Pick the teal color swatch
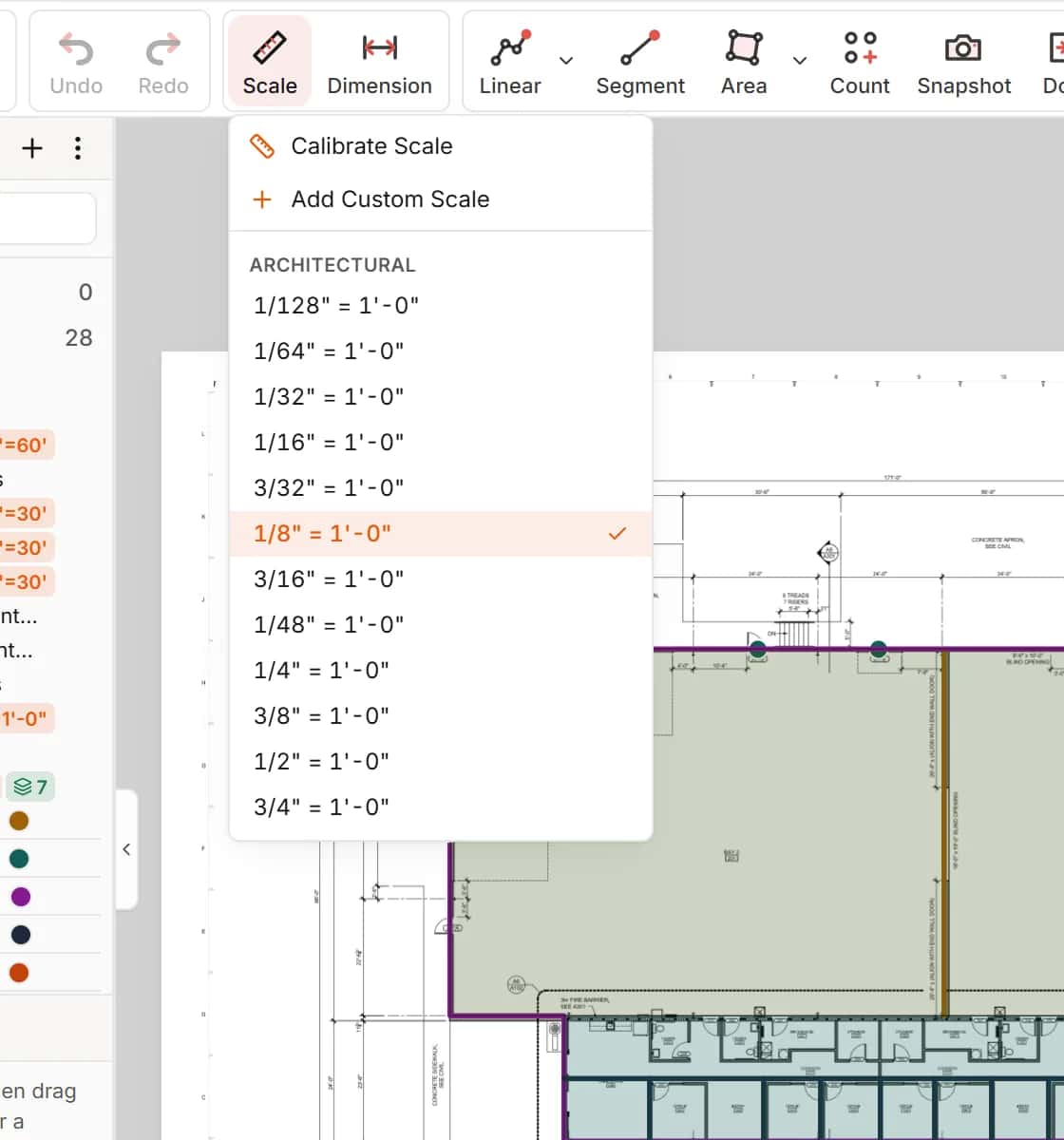This screenshot has height=1140, width=1064. click(x=19, y=859)
